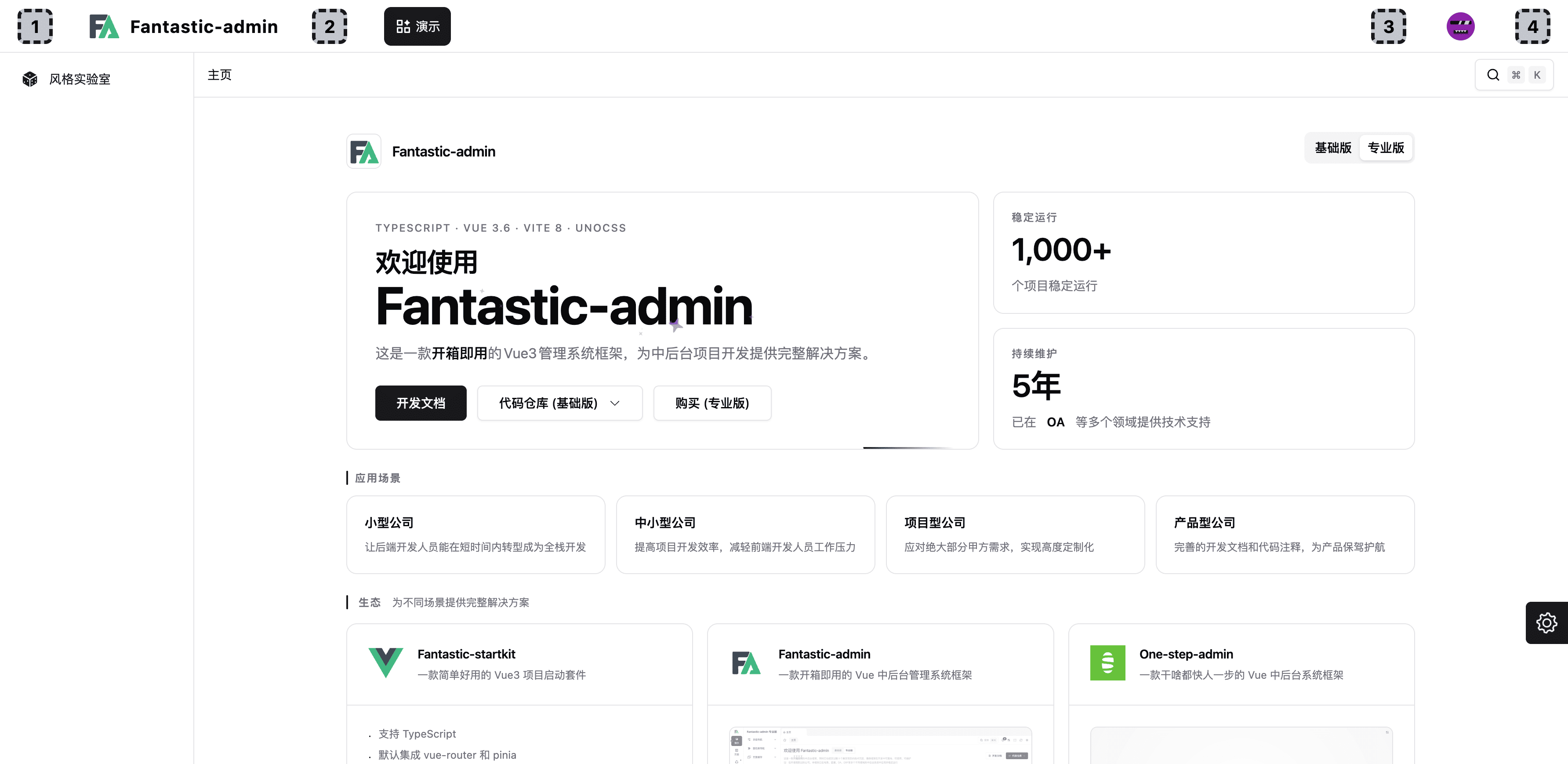Click the Fantastic-startkit Vue logo
This screenshot has width=1568, height=764.
coord(386,663)
